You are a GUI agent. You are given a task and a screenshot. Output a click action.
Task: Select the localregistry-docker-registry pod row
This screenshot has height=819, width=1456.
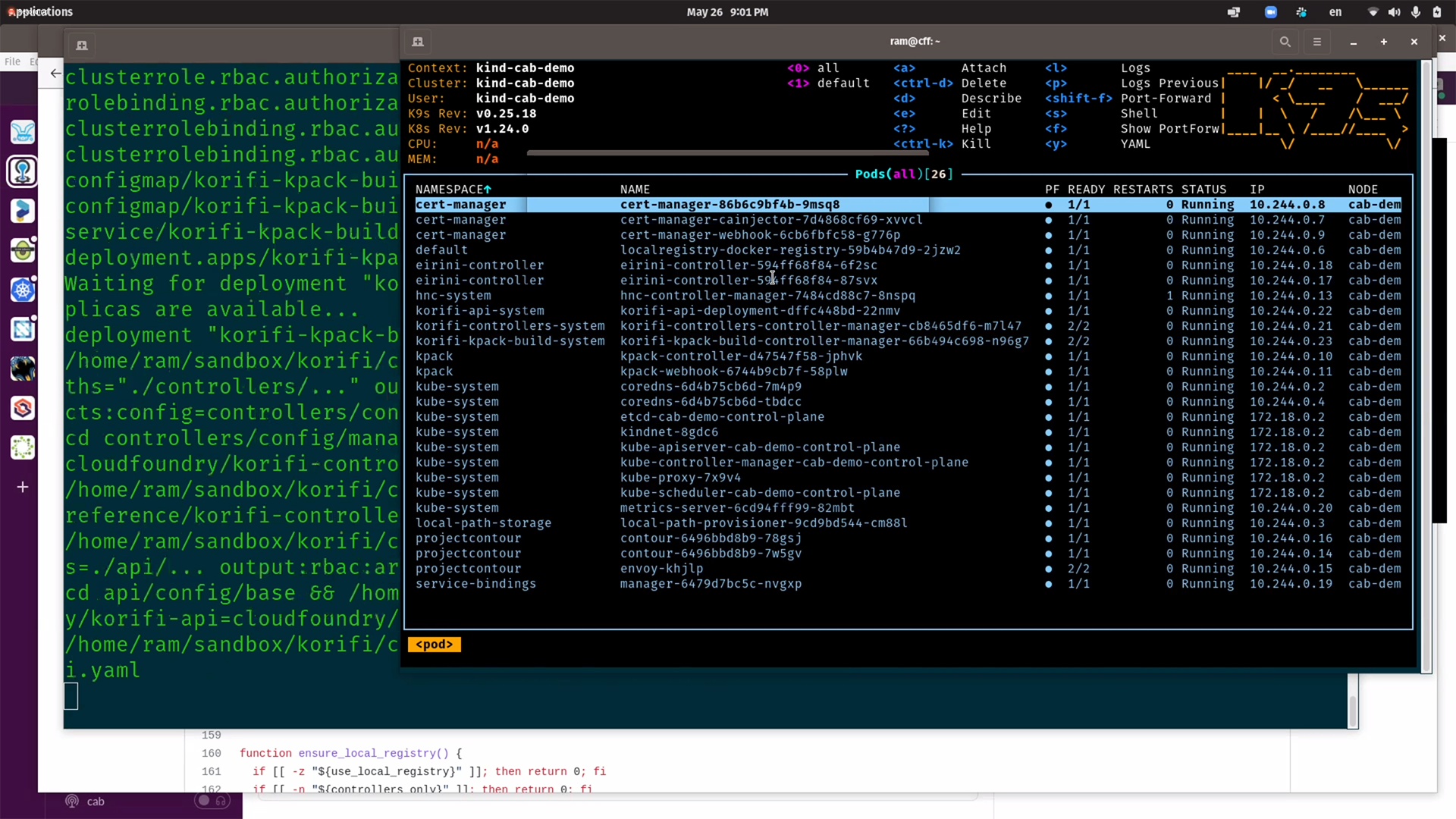click(908, 250)
